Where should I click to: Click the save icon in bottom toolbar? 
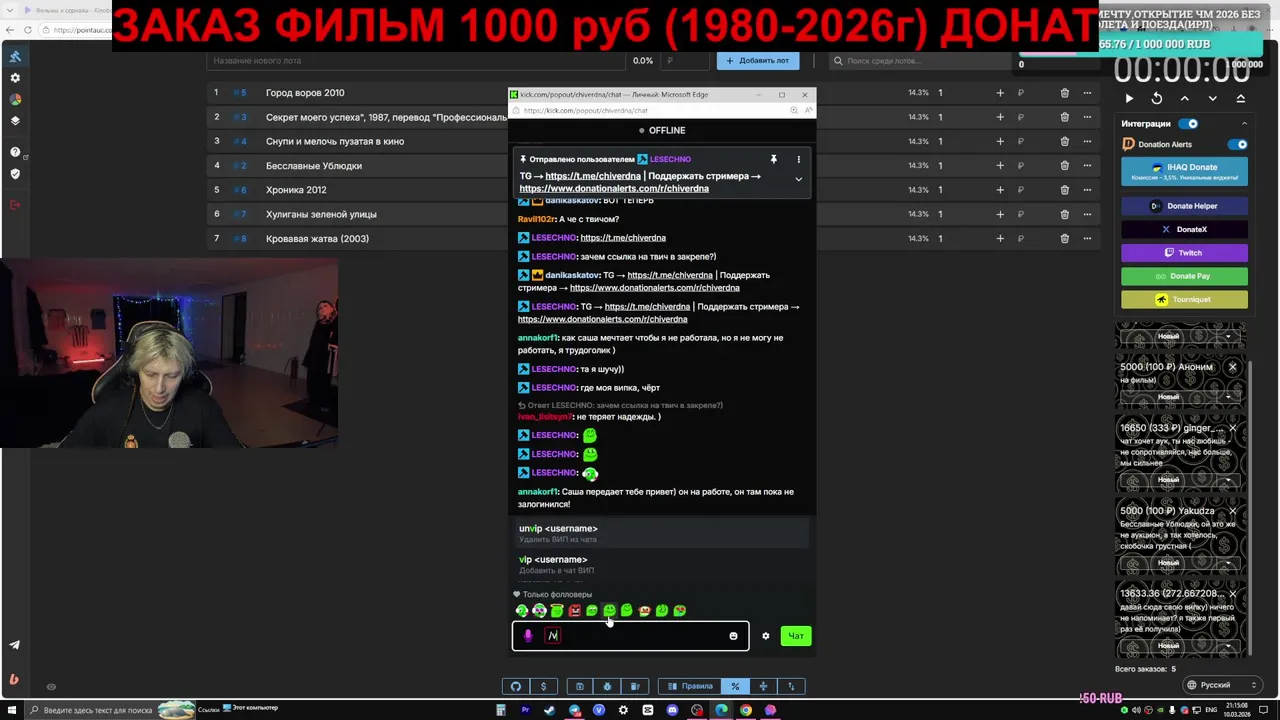(579, 686)
